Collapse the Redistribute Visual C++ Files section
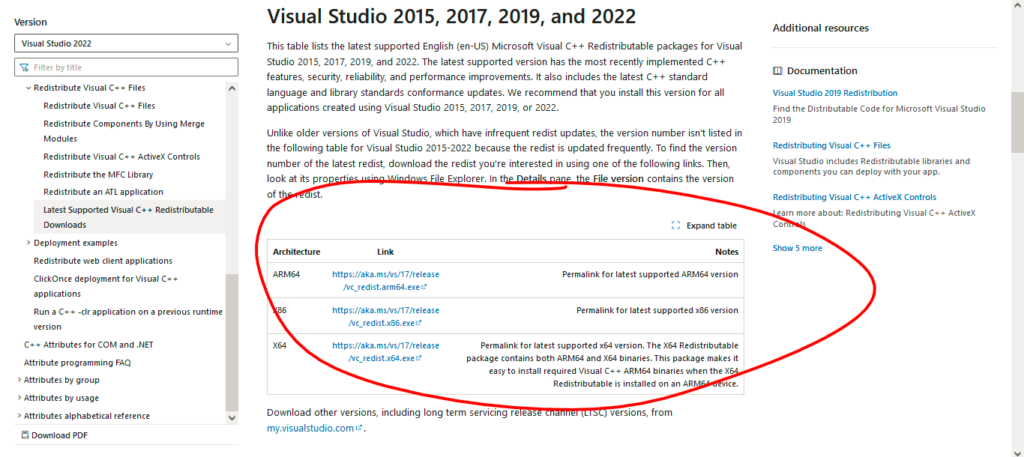 28,88
